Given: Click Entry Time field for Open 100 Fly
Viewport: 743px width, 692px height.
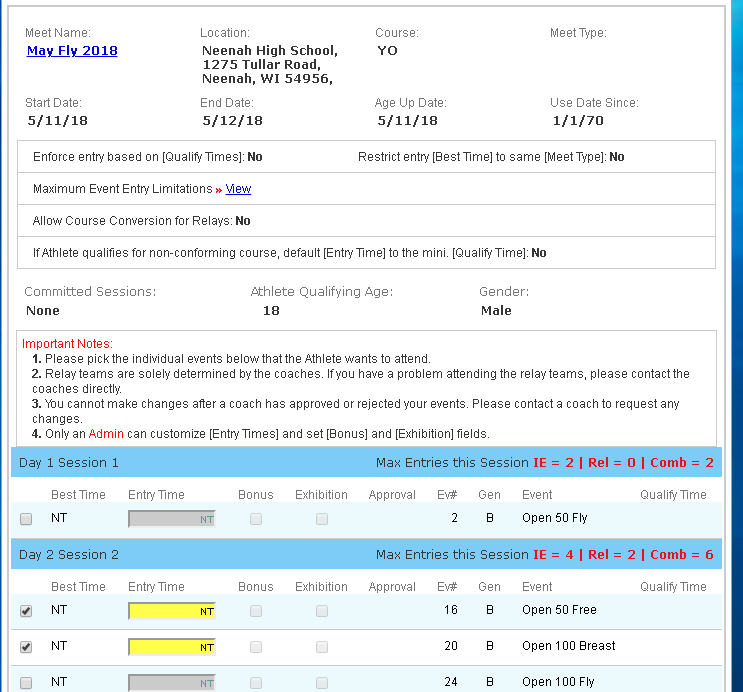Looking at the screenshot, I should pos(172,683).
